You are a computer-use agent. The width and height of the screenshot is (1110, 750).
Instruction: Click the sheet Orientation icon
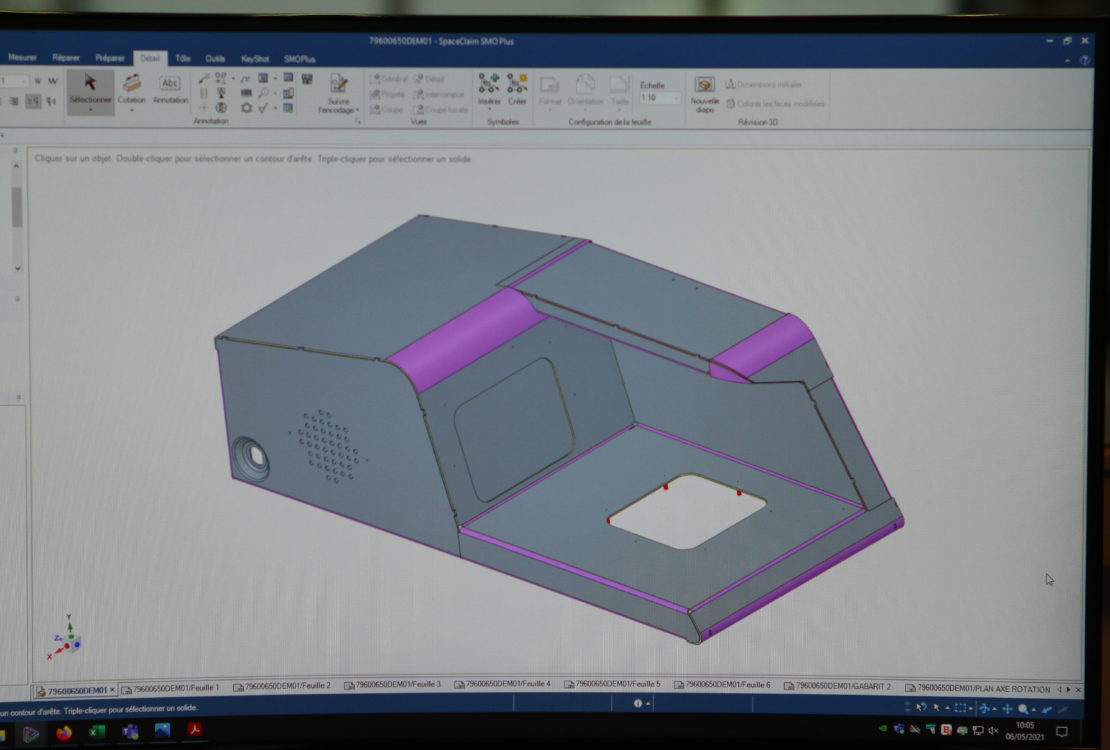pyautogui.click(x=585, y=91)
